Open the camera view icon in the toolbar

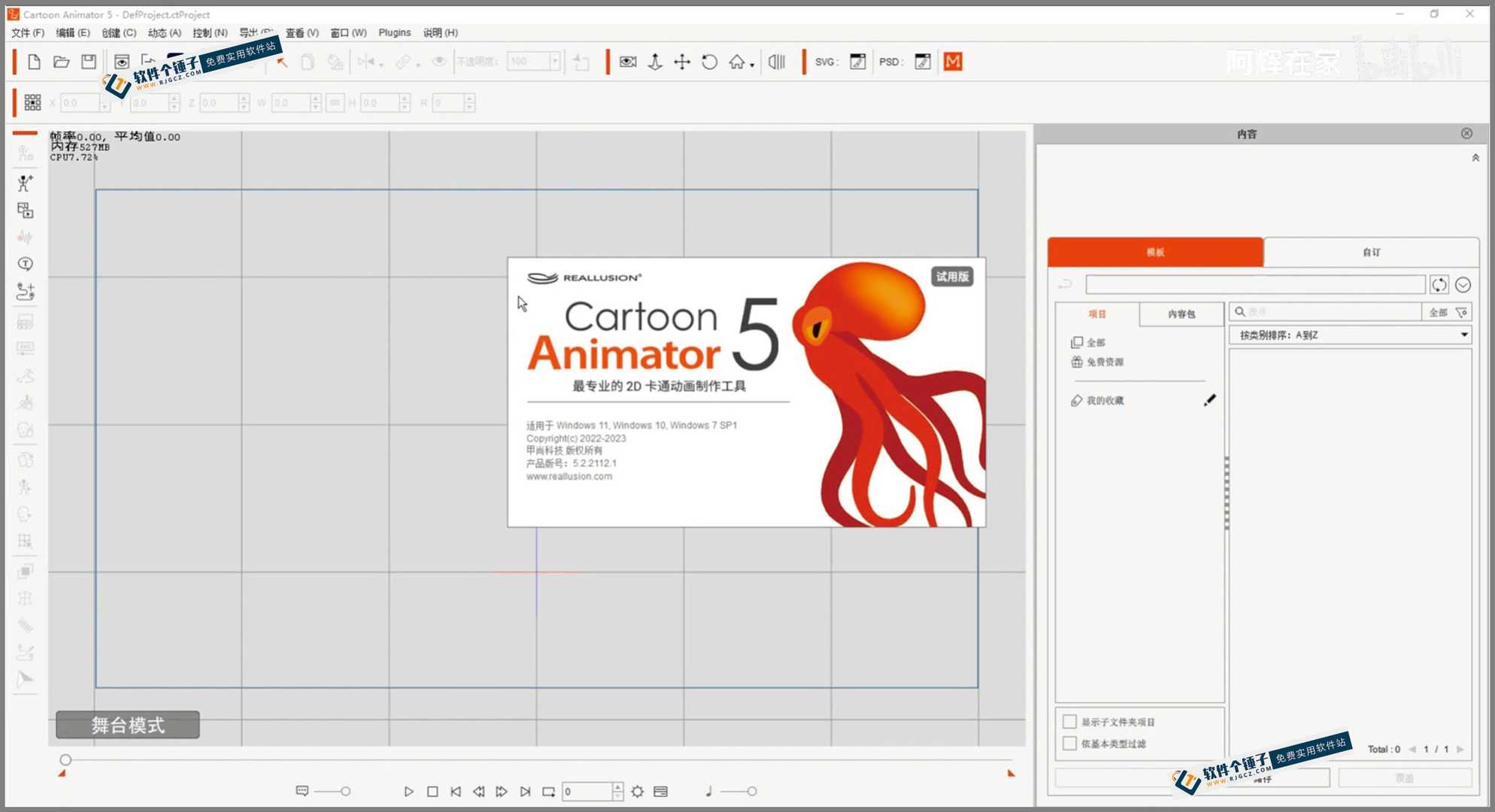tap(628, 62)
